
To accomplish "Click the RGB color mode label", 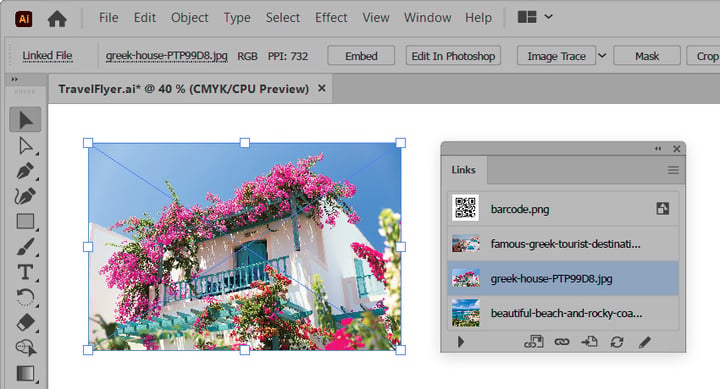I will [x=247, y=56].
